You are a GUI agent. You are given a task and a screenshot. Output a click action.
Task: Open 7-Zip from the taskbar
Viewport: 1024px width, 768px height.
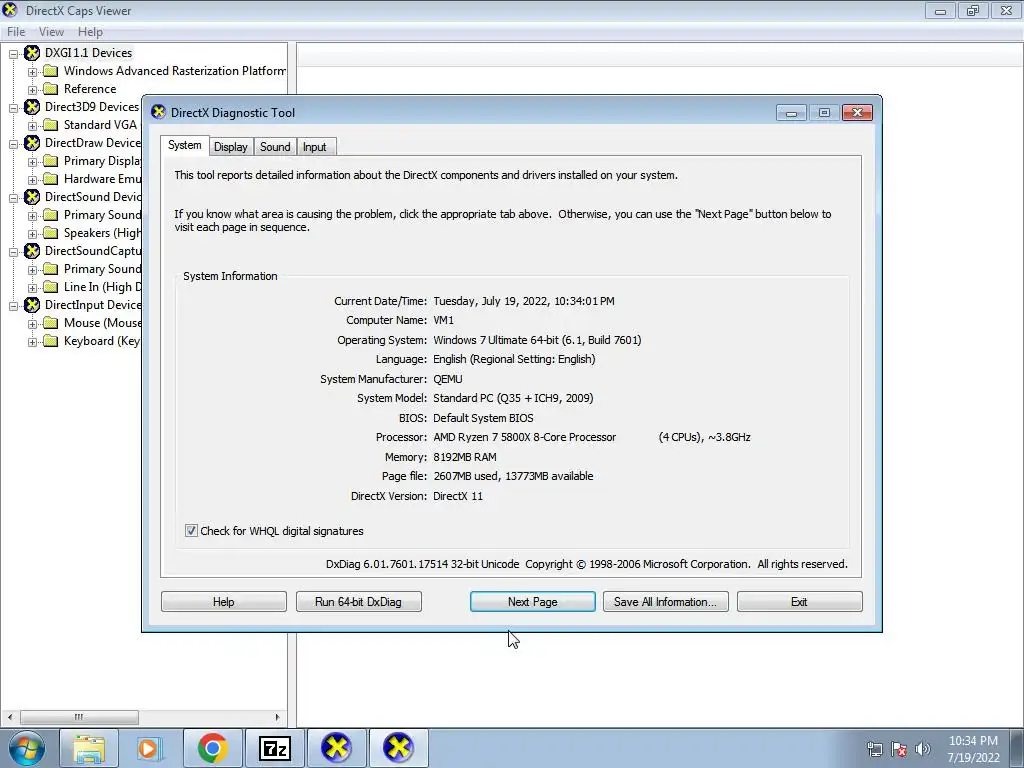point(274,748)
